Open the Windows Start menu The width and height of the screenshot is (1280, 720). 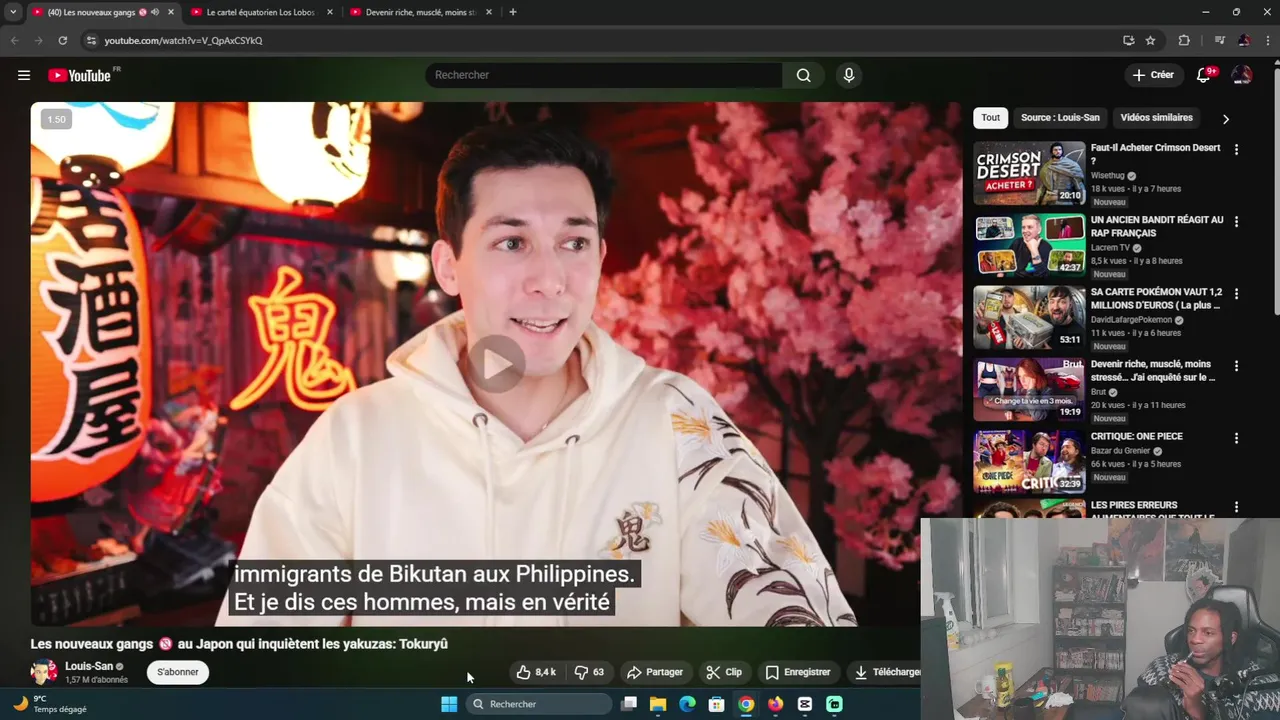449,704
